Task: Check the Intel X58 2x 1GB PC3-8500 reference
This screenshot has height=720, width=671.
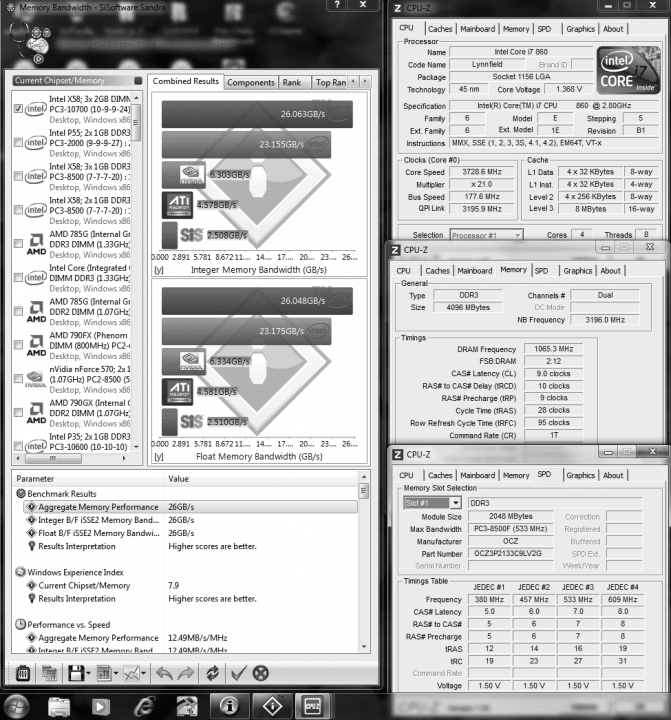Action: (x=18, y=210)
